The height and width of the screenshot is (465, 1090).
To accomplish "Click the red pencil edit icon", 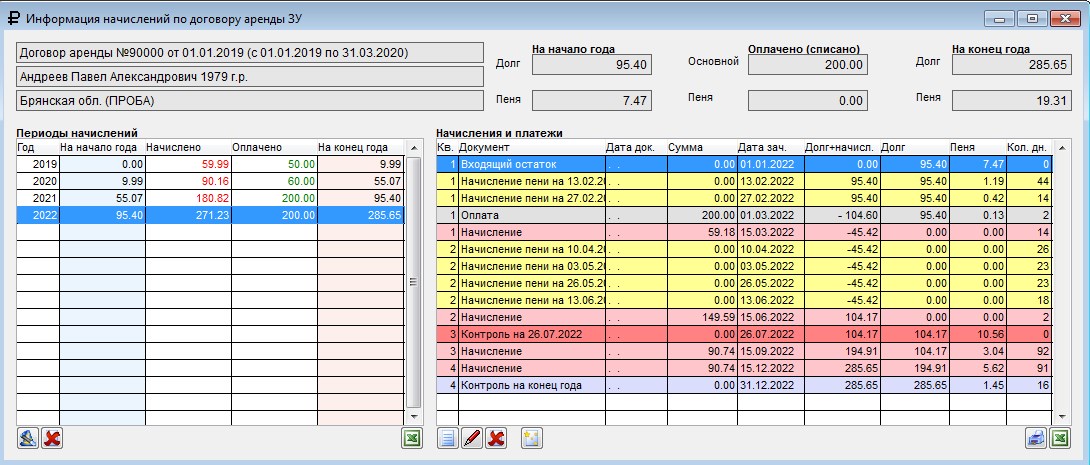I will pyautogui.click(x=471, y=438).
